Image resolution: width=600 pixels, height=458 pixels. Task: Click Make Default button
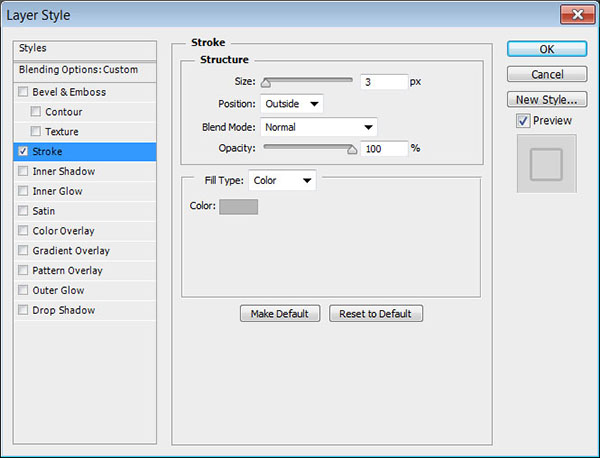point(280,314)
